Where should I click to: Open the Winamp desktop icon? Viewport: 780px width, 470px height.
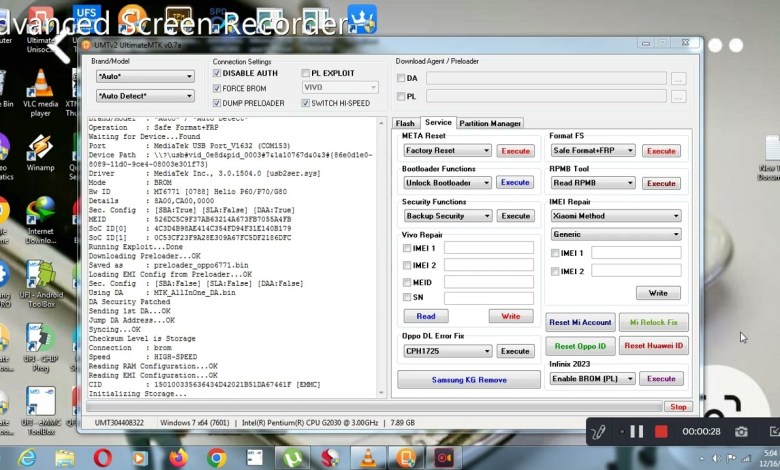(40, 150)
